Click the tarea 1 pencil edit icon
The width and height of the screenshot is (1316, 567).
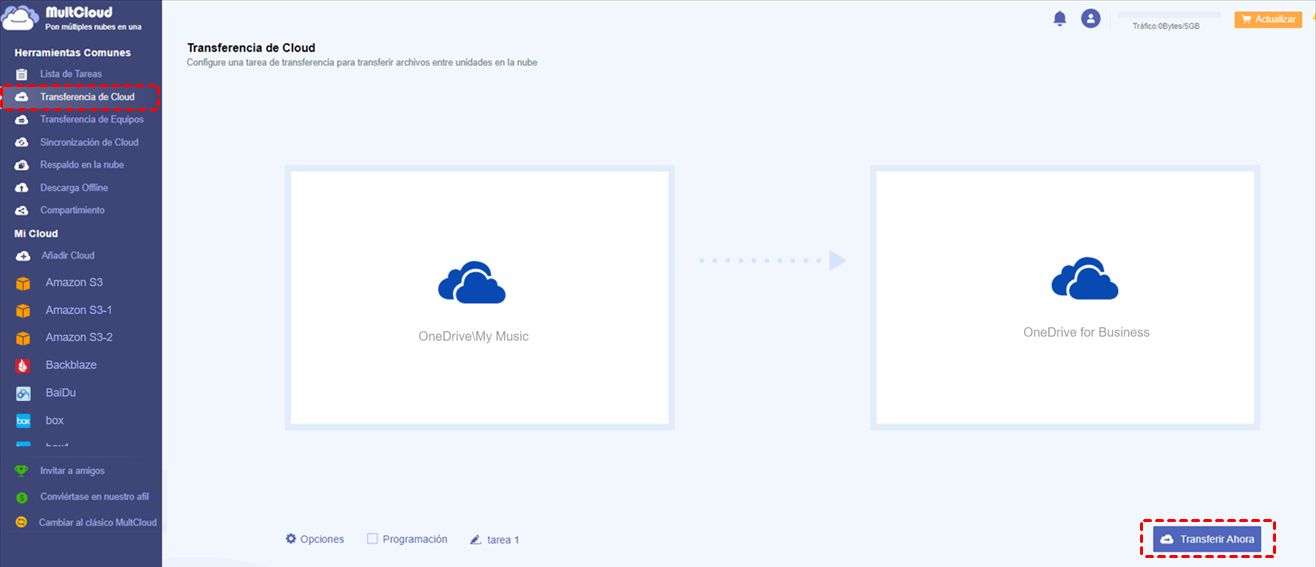tap(476, 539)
